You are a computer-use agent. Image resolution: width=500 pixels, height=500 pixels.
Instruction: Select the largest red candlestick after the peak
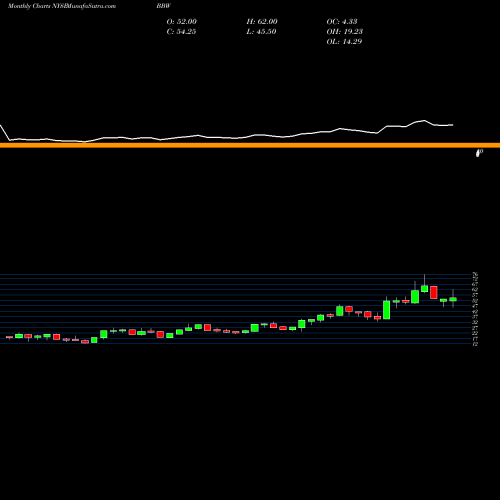coord(434,292)
